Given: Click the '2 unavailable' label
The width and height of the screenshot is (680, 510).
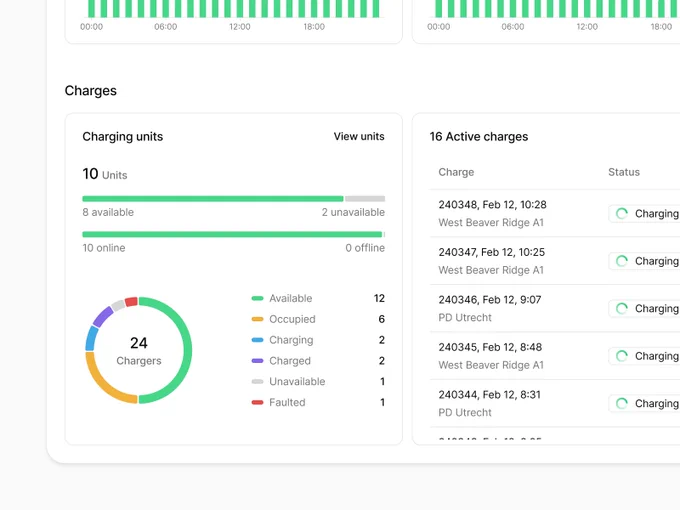Looking at the screenshot, I should (x=353, y=212).
